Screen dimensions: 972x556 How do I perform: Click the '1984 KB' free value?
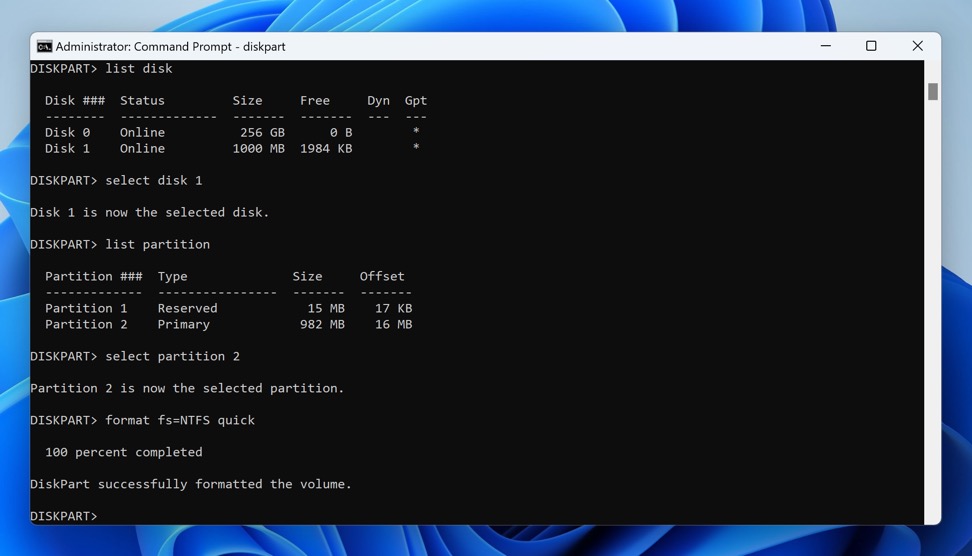326,149
